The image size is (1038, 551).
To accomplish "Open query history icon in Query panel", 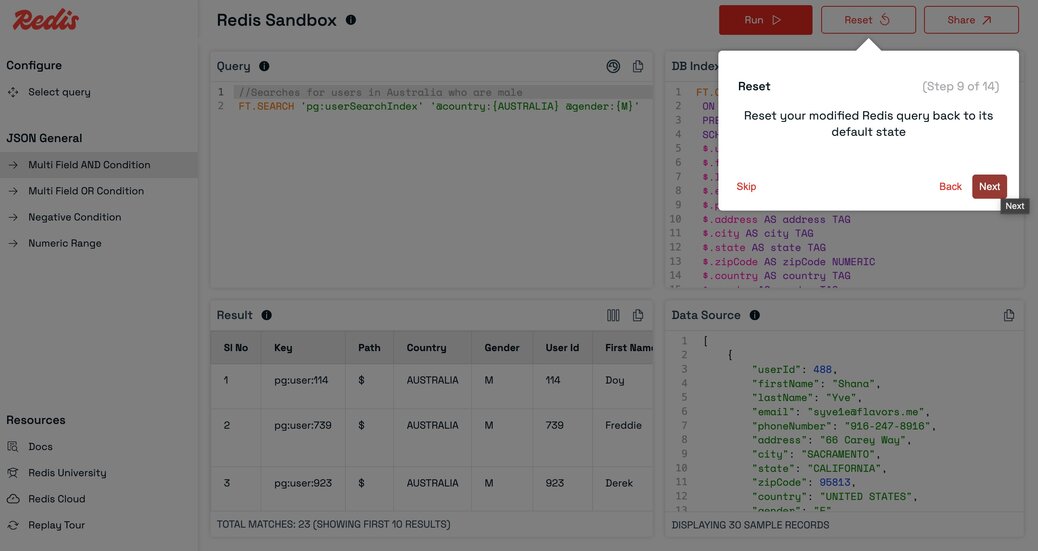I will pos(613,66).
